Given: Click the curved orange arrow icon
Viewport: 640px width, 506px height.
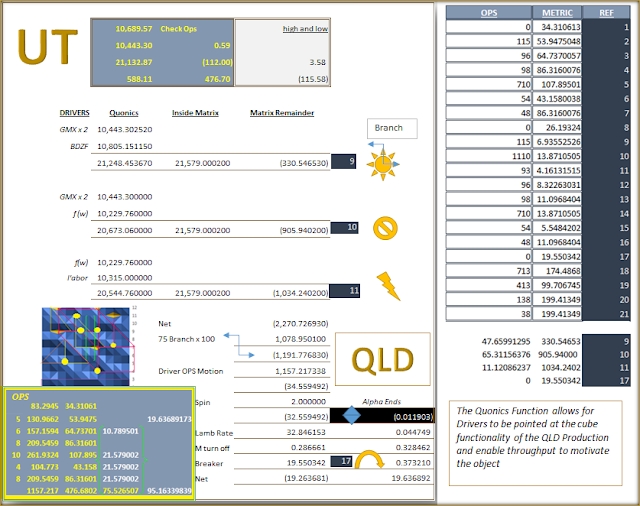Looking at the screenshot, I should click(369, 459).
